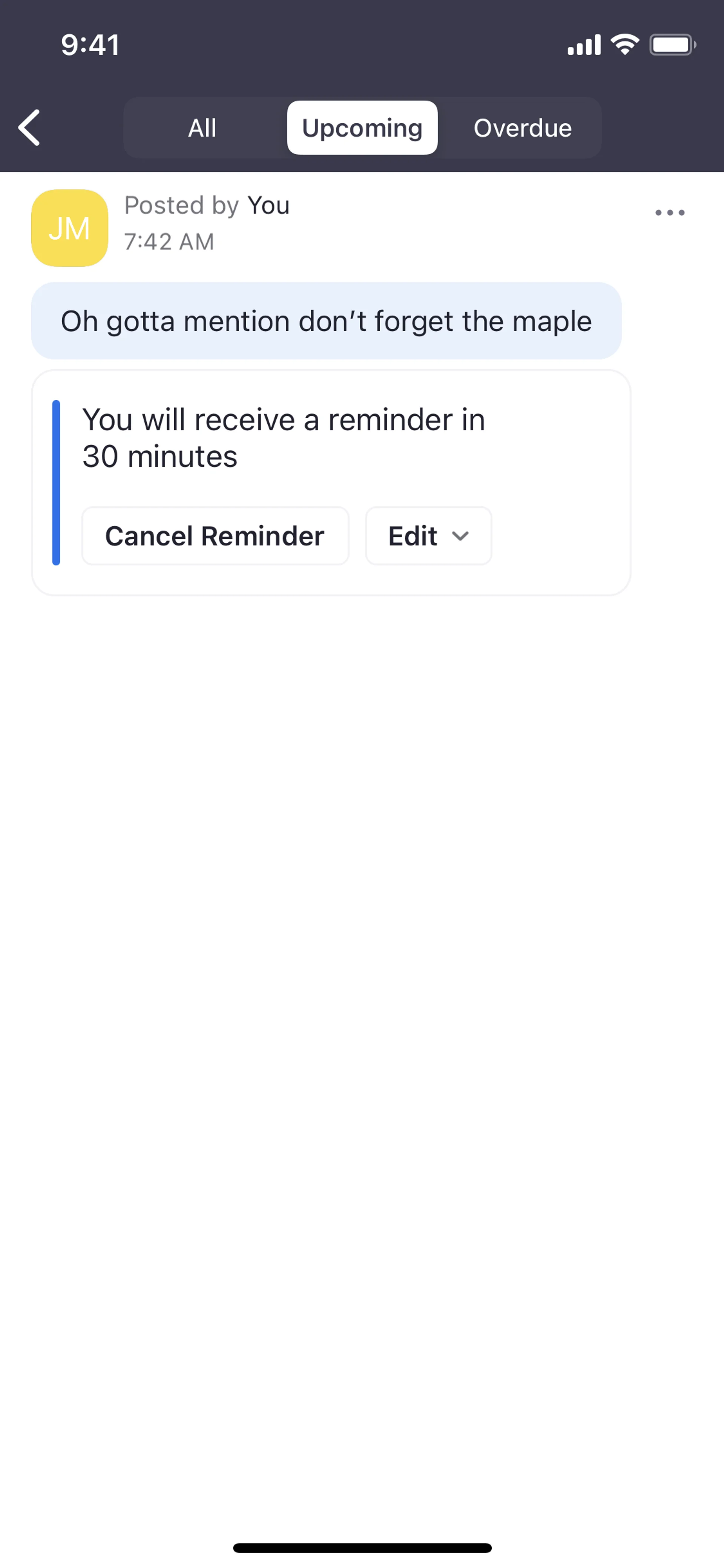Tap the "You" author name
This screenshot has height=1568, width=724.
coord(268,206)
